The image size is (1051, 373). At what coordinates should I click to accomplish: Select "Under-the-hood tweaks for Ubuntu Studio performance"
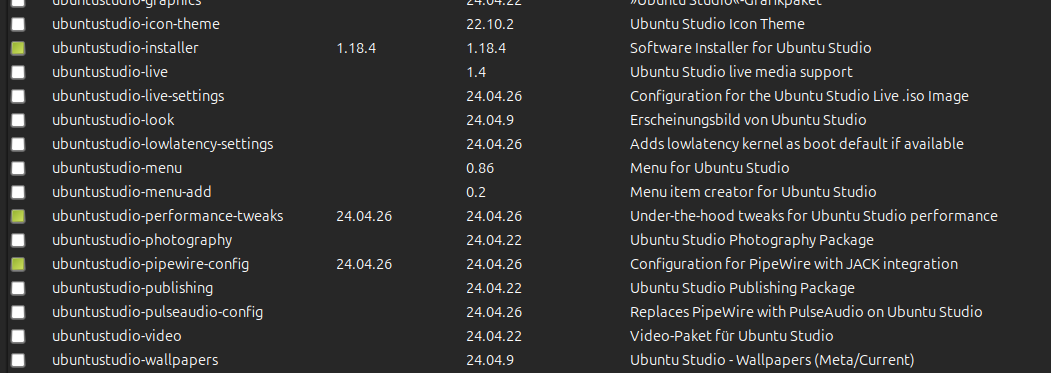click(x=814, y=216)
